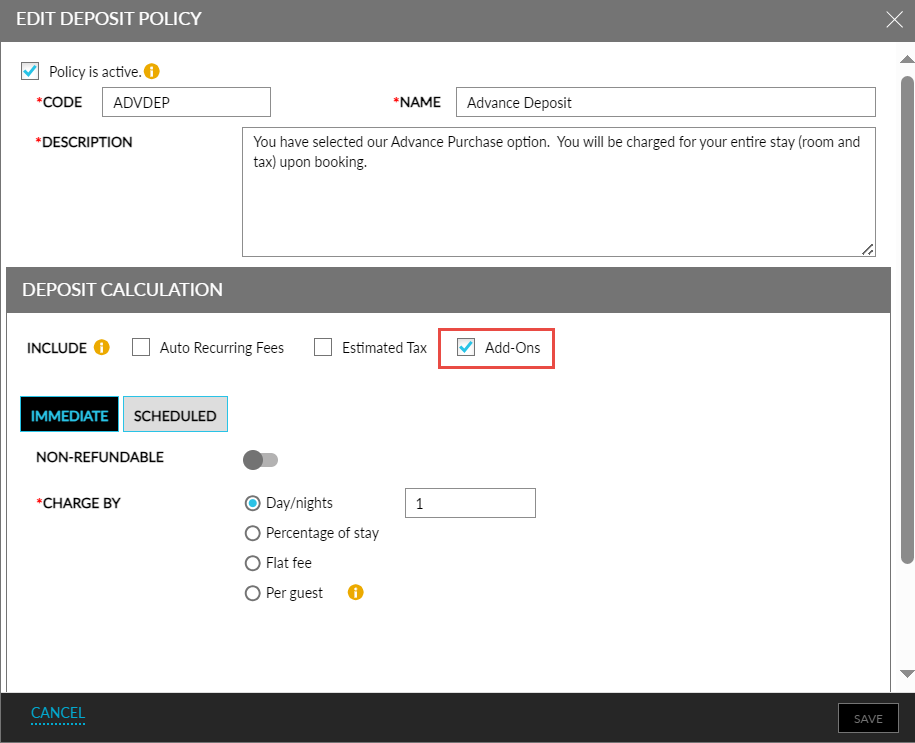This screenshot has width=915, height=743.
Task: Select the Flat fee radio button
Action: [x=253, y=563]
